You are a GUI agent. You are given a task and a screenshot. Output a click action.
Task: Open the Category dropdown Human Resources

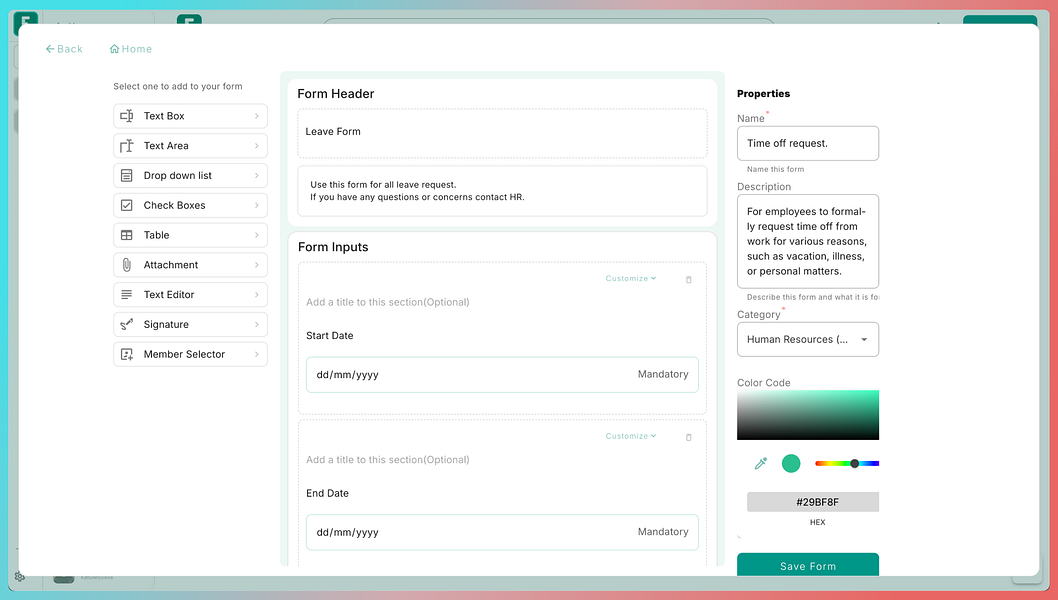pos(808,339)
